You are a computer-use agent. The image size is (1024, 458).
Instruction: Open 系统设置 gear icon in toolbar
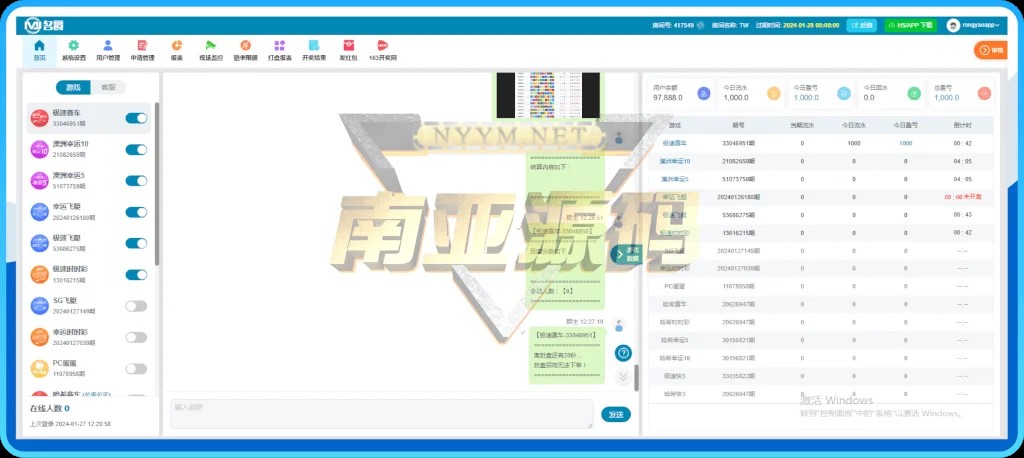[73, 50]
